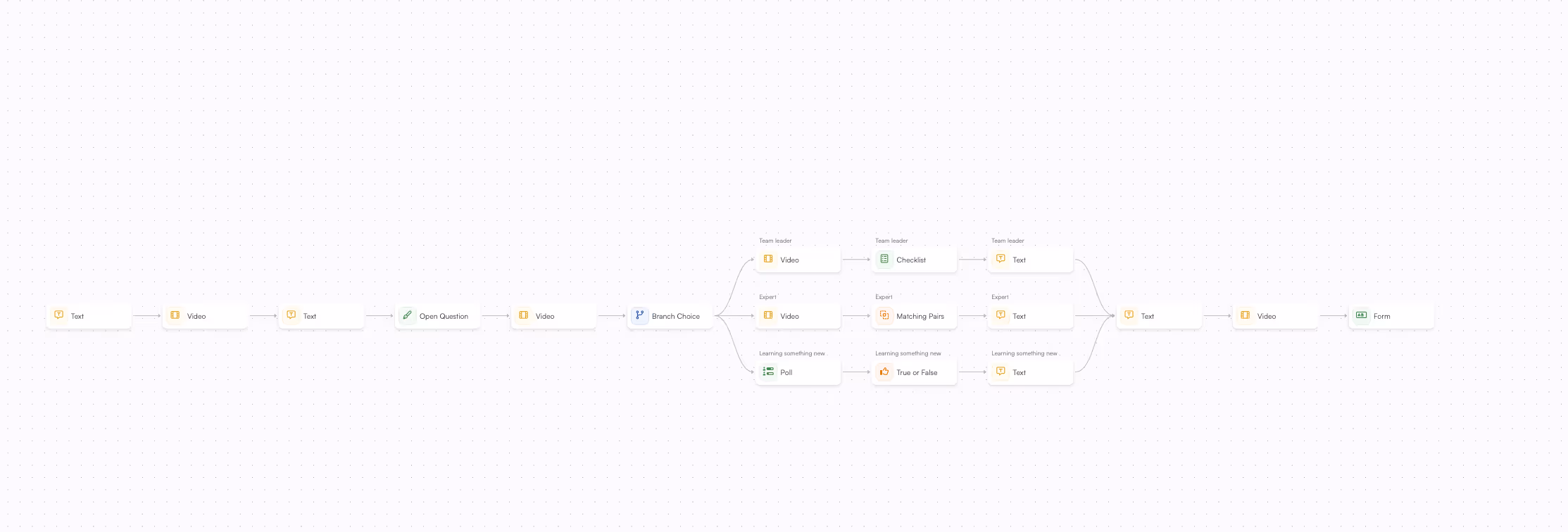This screenshot has width=1568, height=532.
Task: Select the pencil icon of Open Question
Action: pos(408,315)
